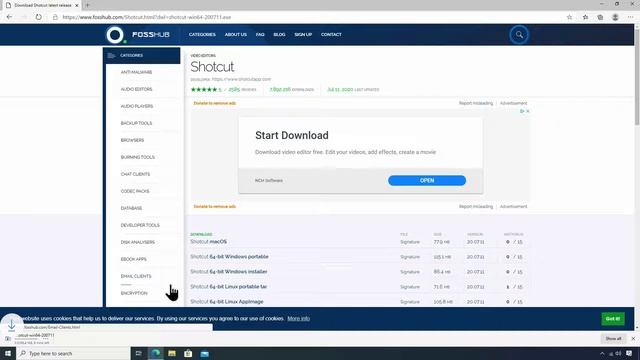This screenshot has width=640, height=360.
Task: Go back with the browser back arrow
Action: point(9,17)
